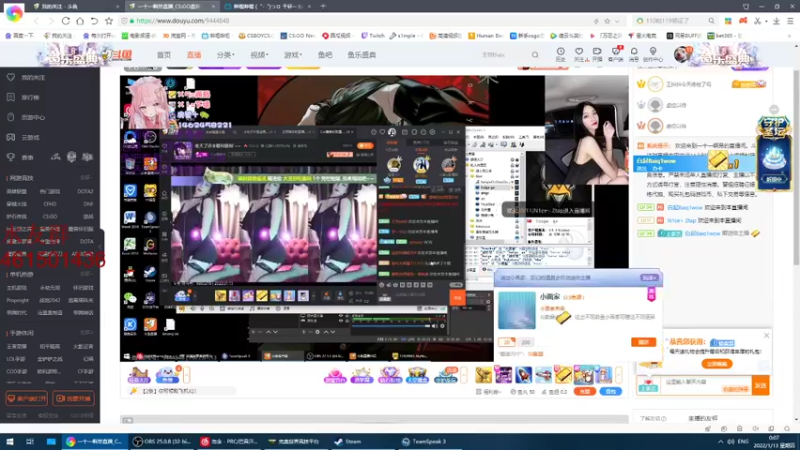Open the 历史 history clock icon
800x450 pixels.
[560, 54]
